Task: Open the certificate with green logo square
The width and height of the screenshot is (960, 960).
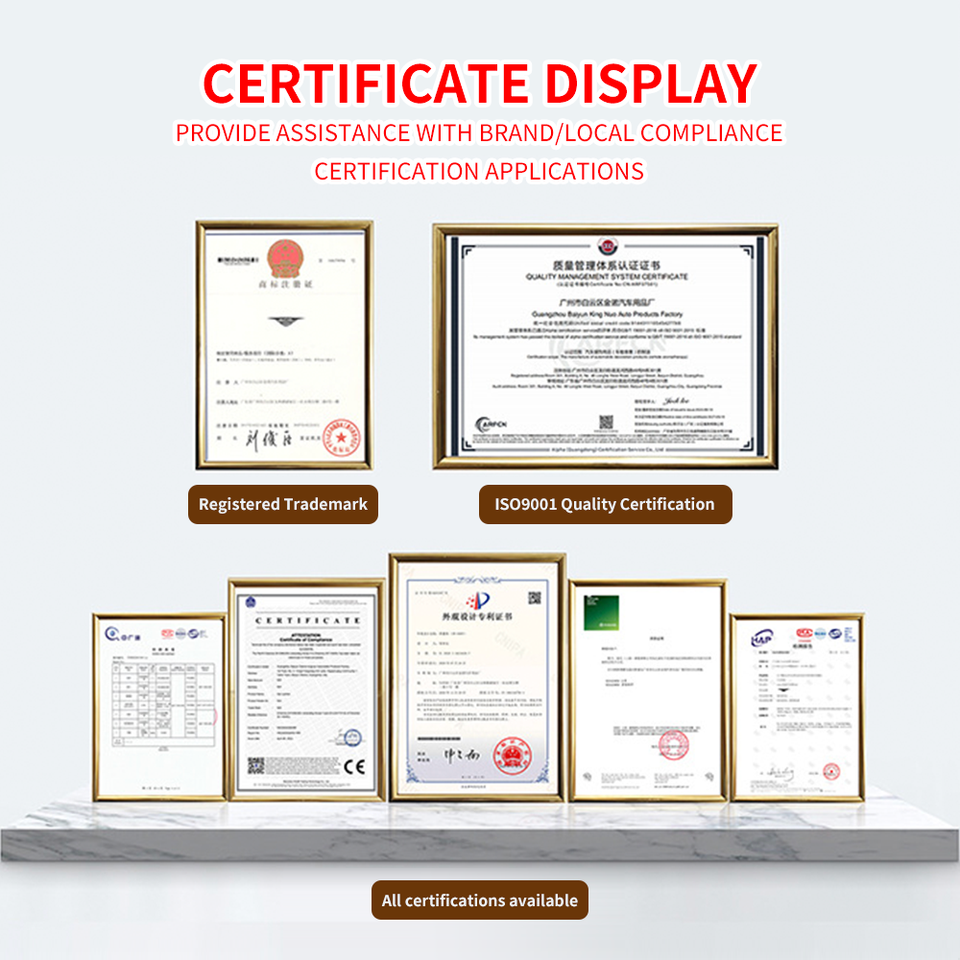Action: [648, 691]
